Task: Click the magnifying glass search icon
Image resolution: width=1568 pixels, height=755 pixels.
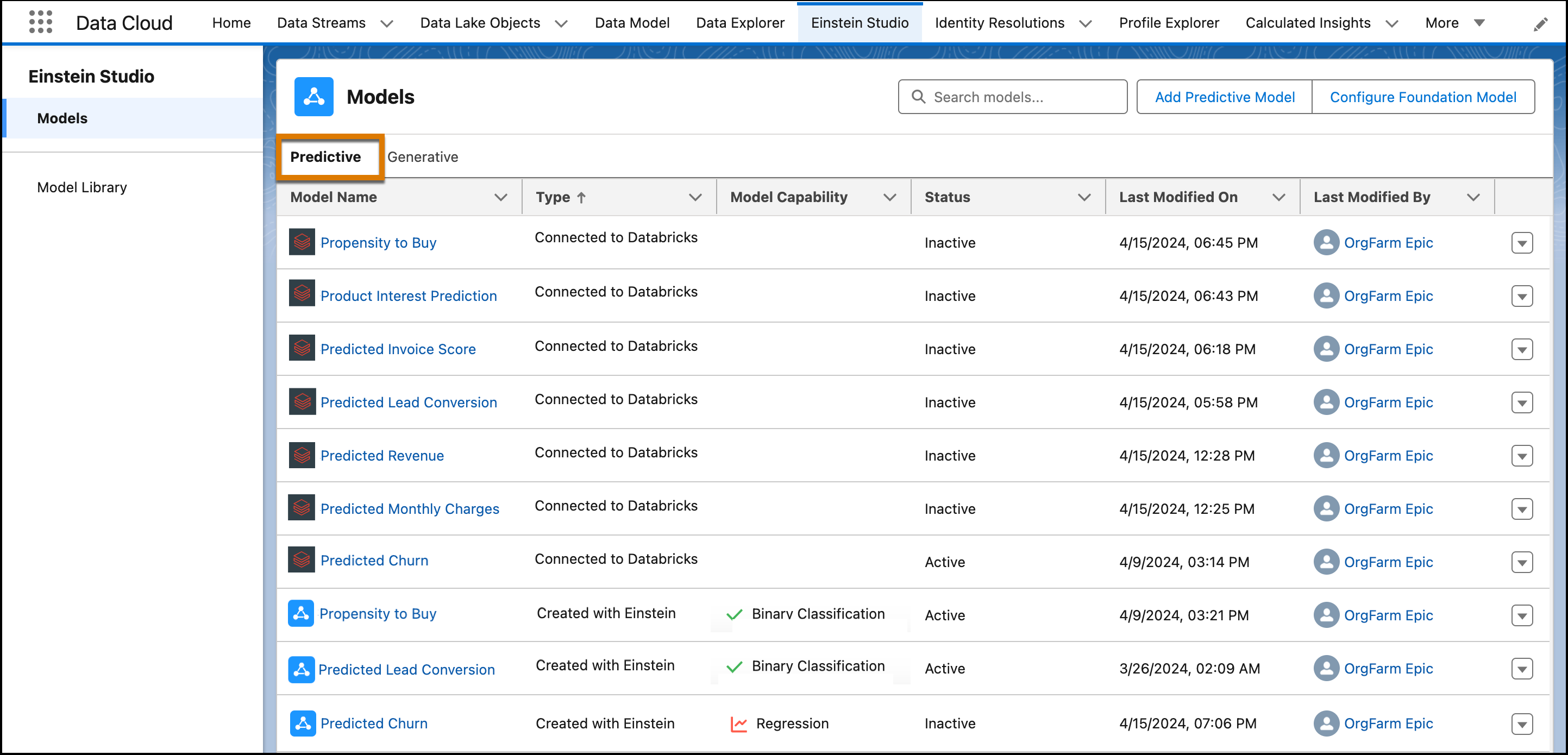Action: click(918, 97)
